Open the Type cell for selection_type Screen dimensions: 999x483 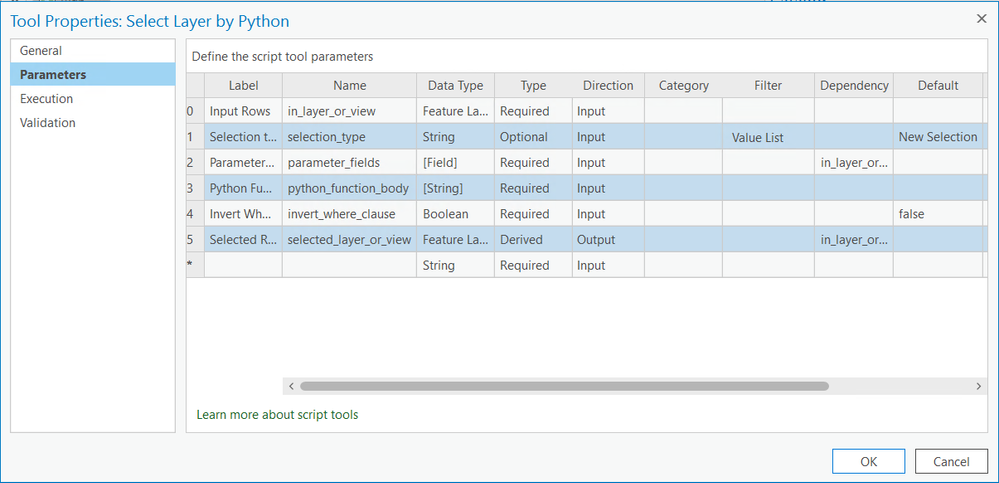coord(533,137)
